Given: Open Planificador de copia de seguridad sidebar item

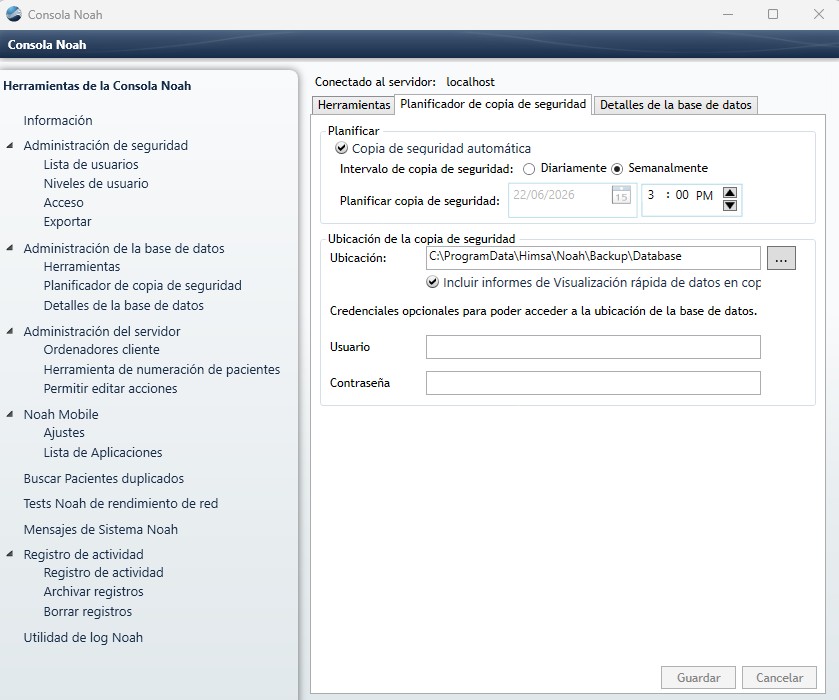Looking at the screenshot, I should tap(142, 285).
